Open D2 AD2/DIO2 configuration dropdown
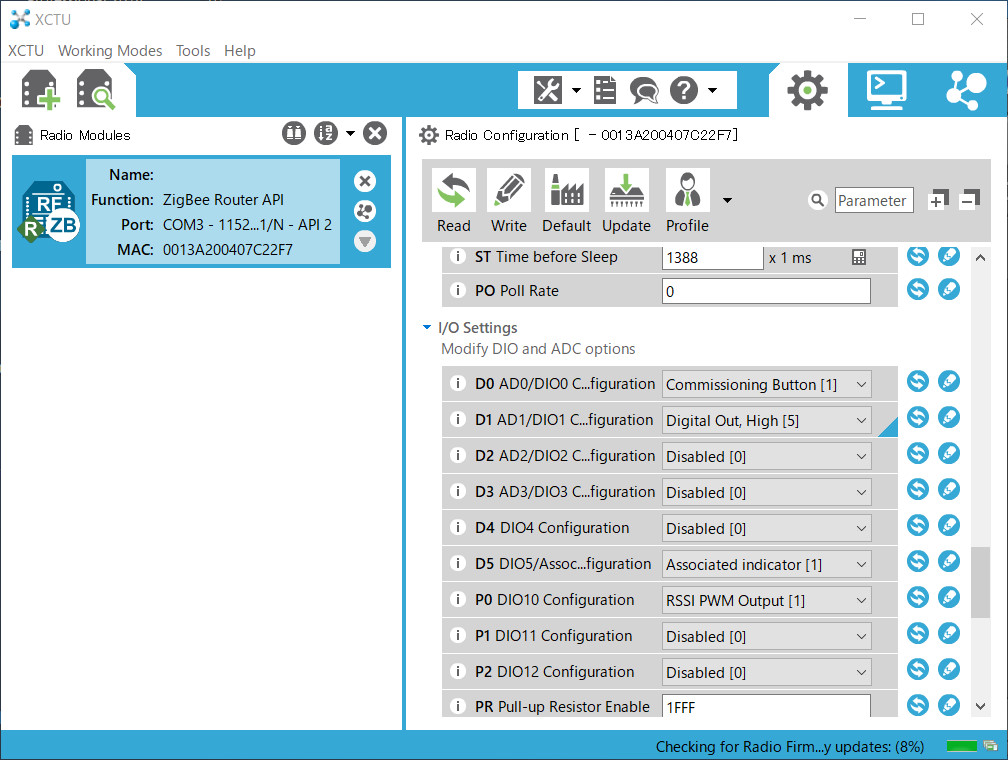Image resolution: width=1008 pixels, height=760 pixels. pos(767,457)
